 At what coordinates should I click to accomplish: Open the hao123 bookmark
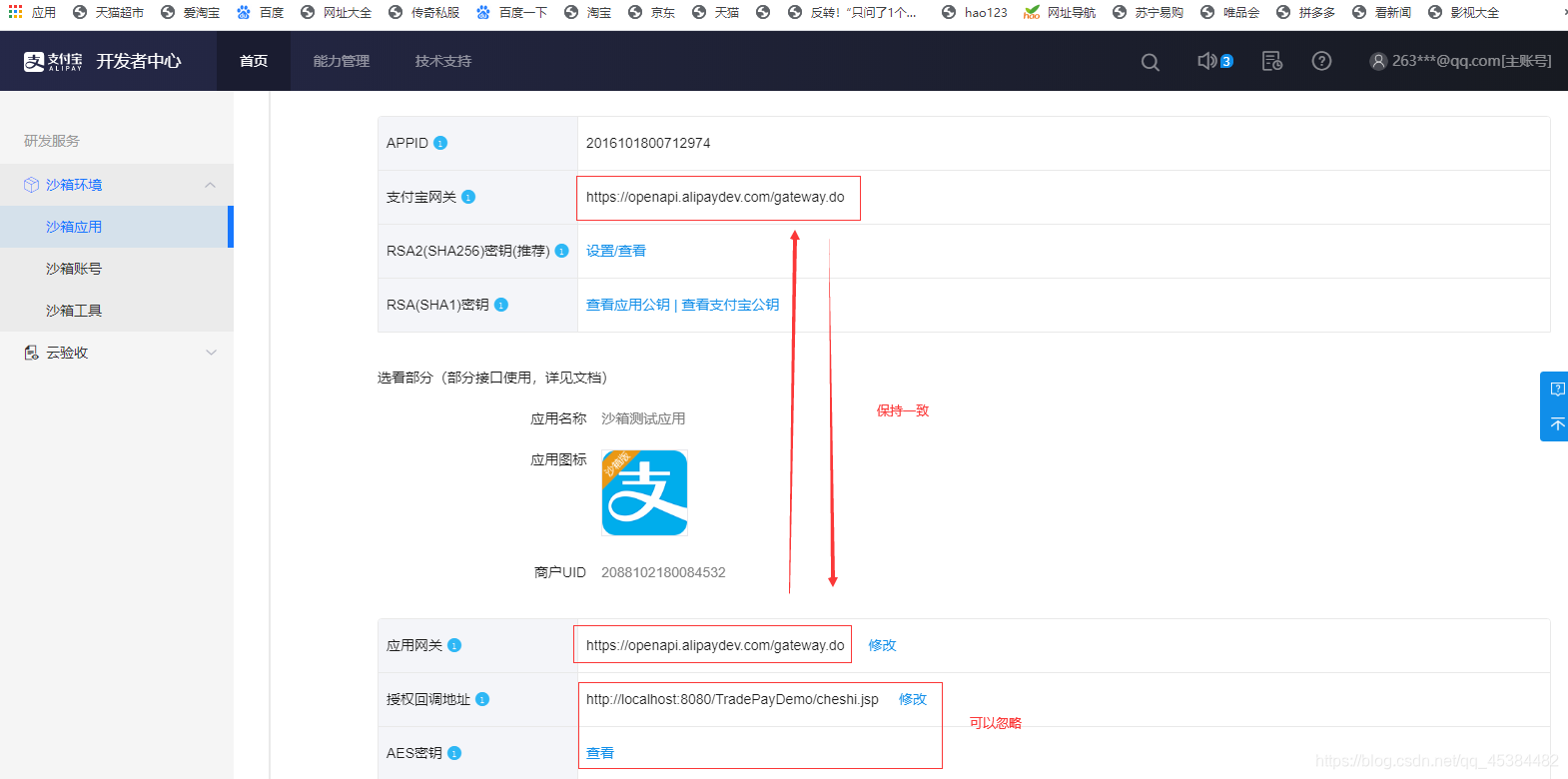coord(975,12)
